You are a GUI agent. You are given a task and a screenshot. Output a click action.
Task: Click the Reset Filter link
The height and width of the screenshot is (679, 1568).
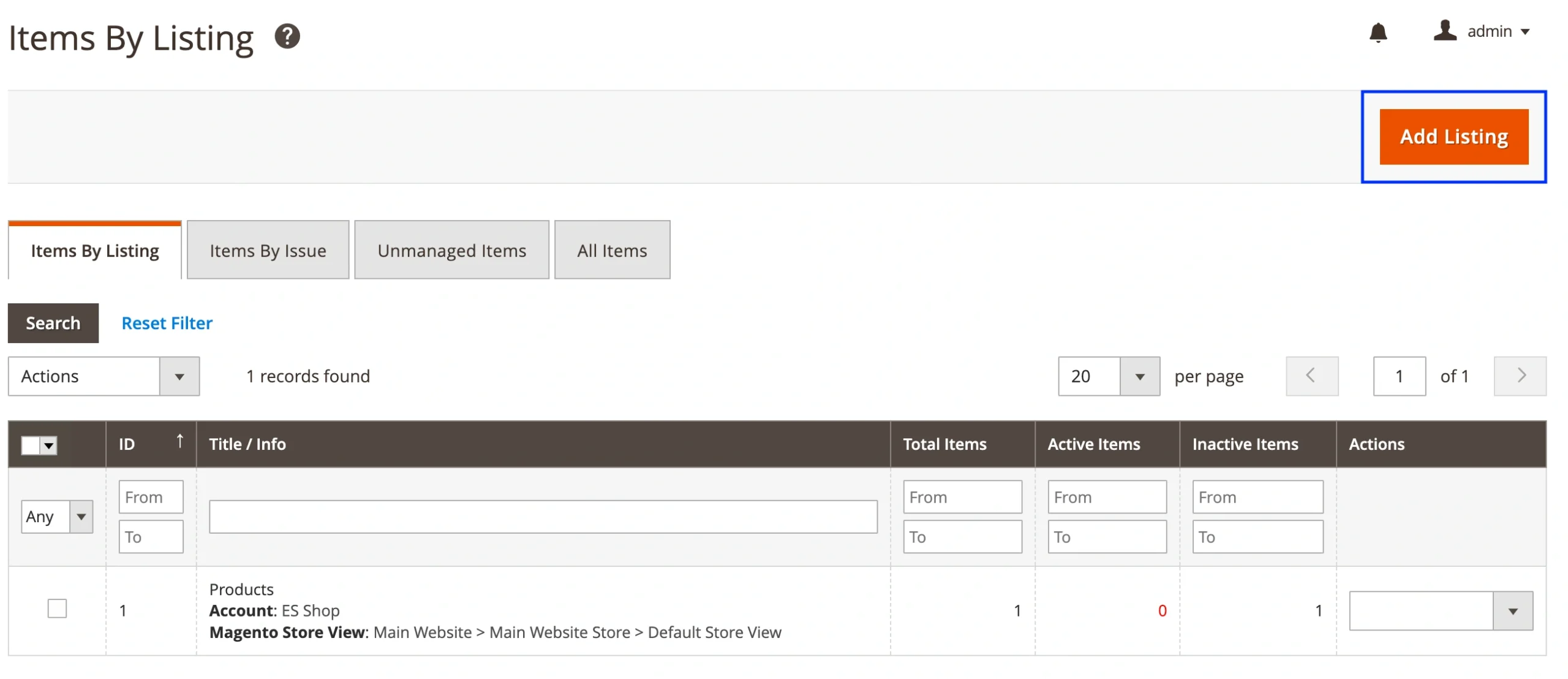pyautogui.click(x=167, y=323)
